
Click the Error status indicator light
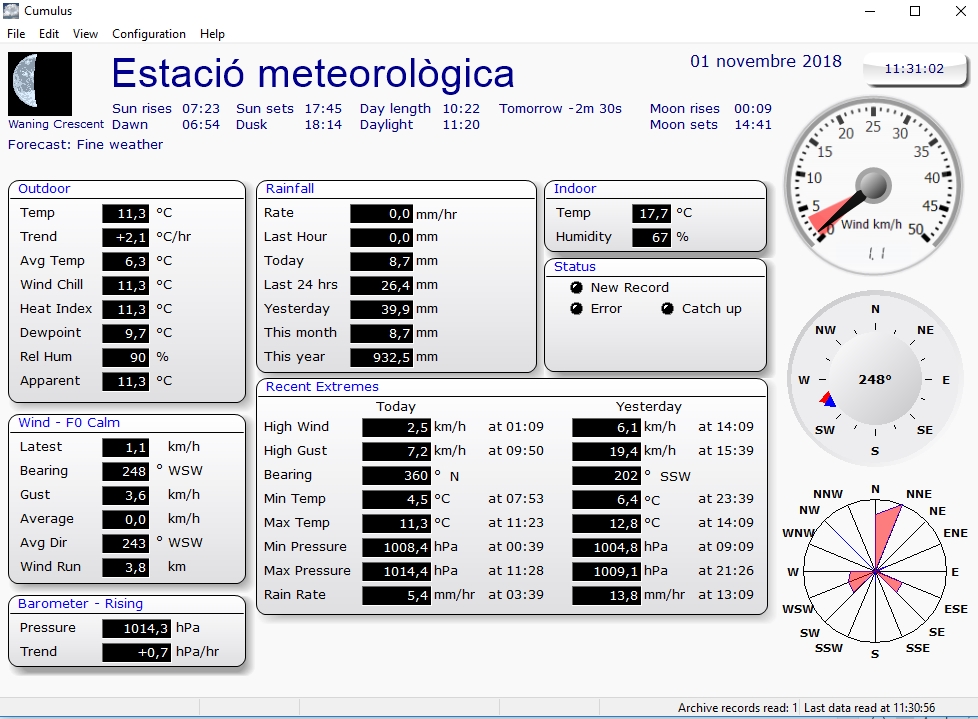pyautogui.click(x=576, y=309)
